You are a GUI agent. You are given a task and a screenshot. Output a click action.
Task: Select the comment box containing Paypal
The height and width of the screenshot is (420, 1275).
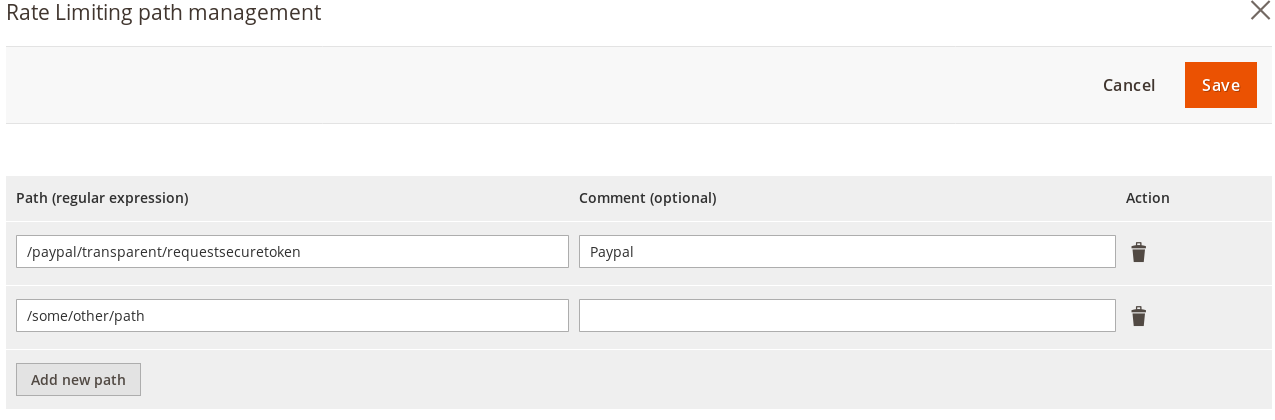[846, 252]
